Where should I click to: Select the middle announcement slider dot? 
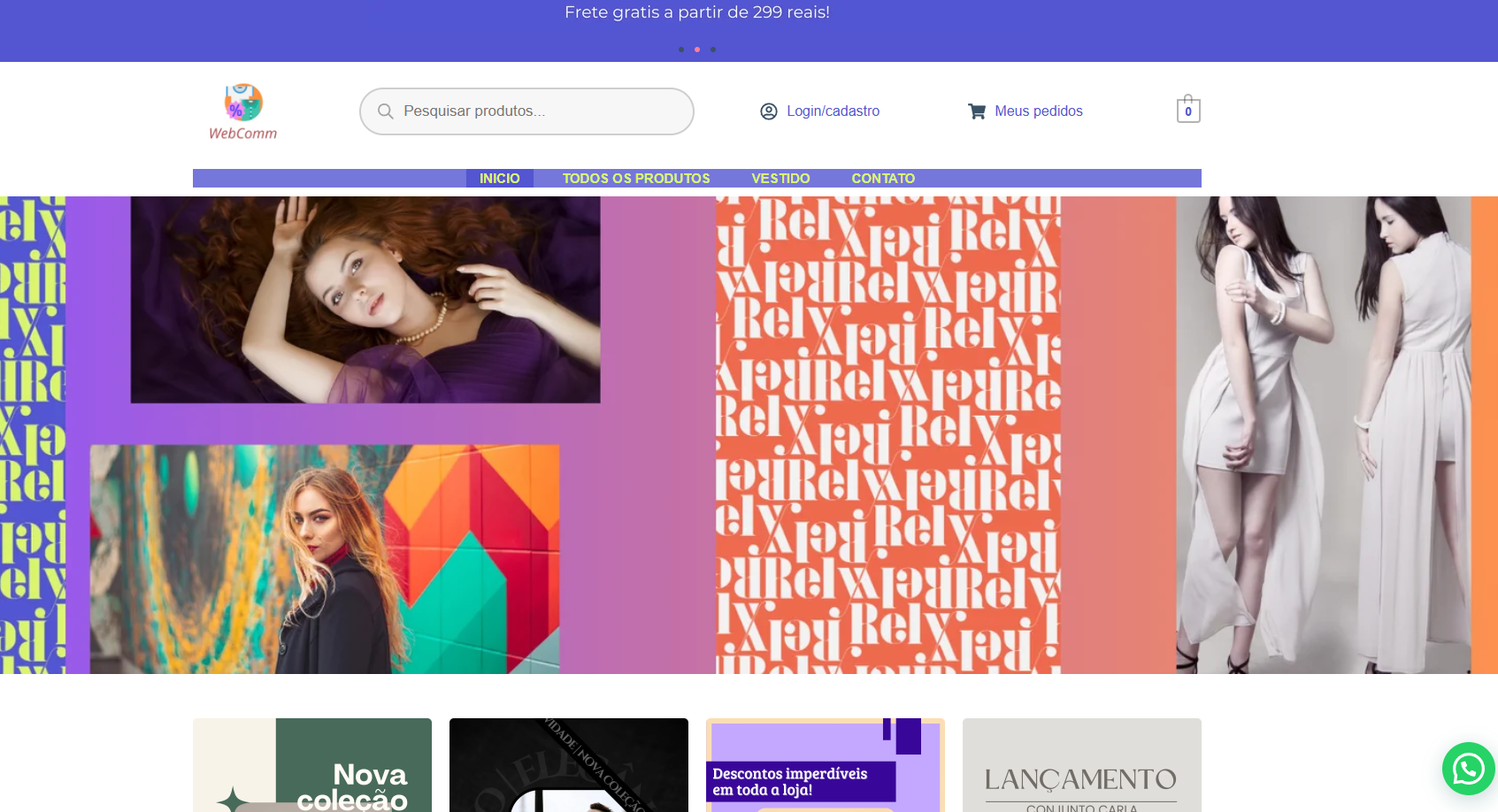(x=697, y=50)
